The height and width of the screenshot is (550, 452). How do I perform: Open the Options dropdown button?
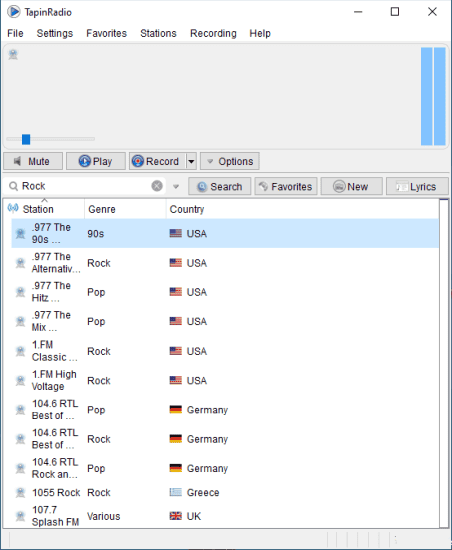(230, 161)
